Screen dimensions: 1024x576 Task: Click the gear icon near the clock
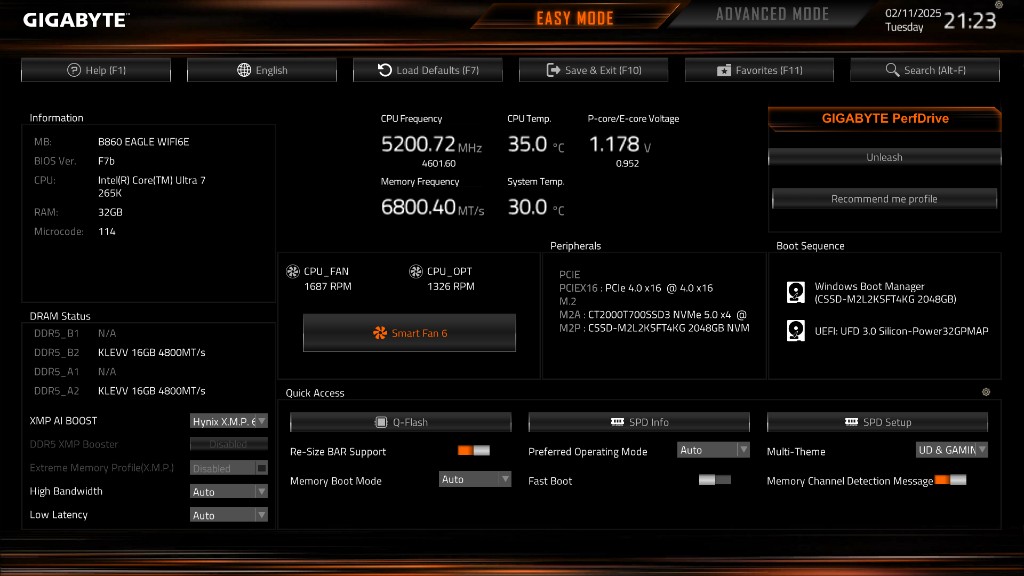pos(999,5)
